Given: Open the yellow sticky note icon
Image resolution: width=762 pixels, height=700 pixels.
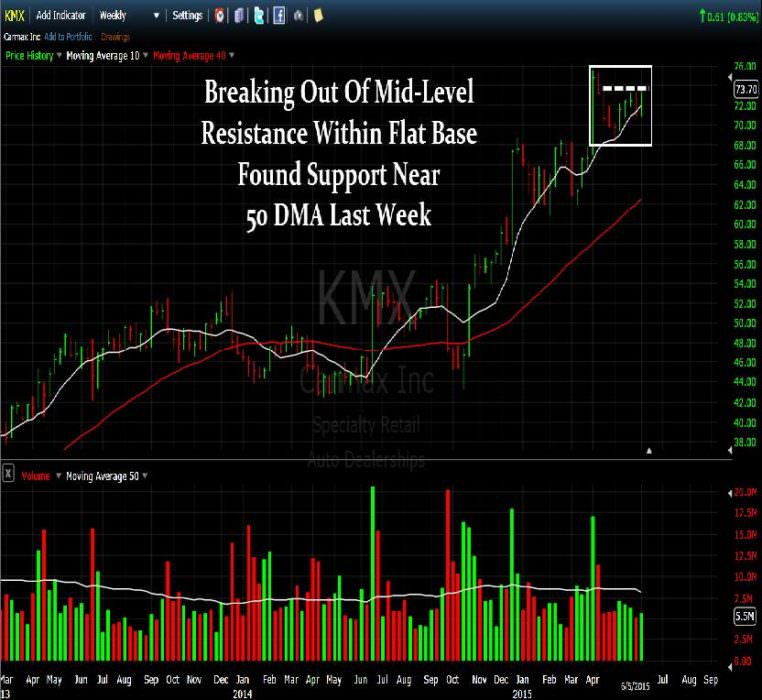Looking at the screenshot, I should pos(318,16).
